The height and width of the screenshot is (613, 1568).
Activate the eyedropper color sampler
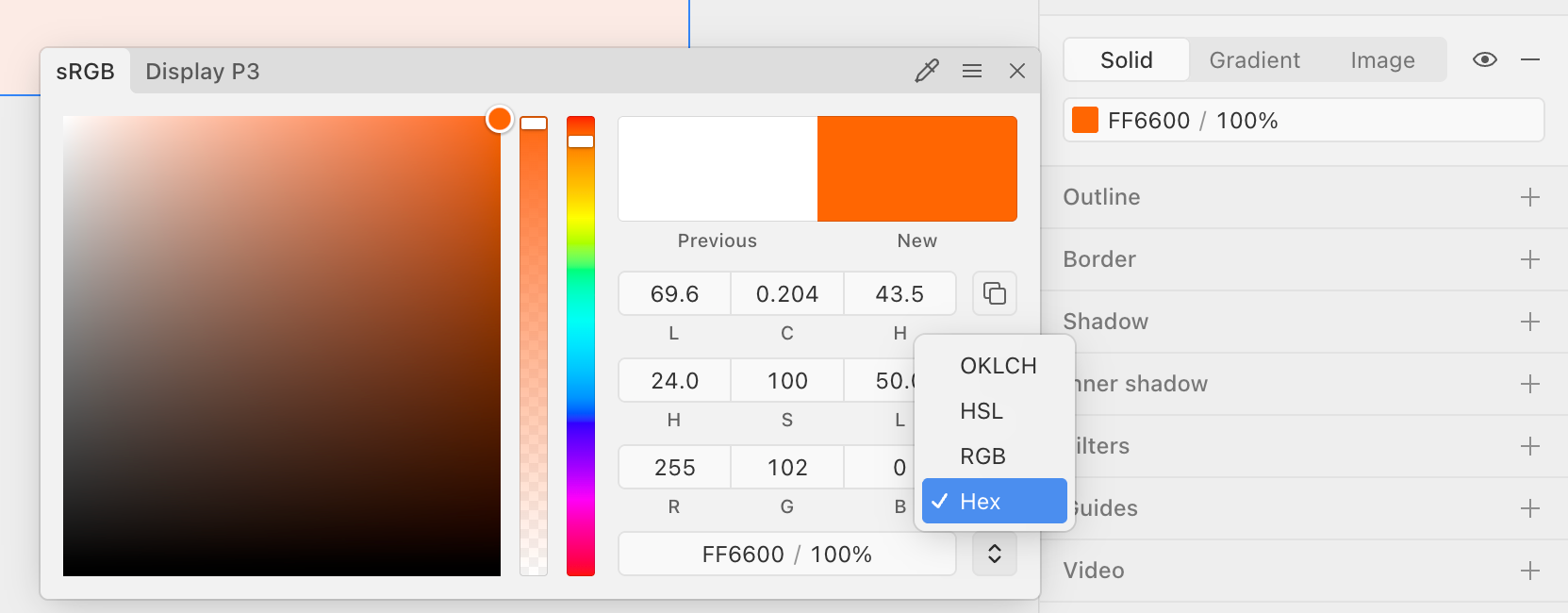click(x=927, y=71)
